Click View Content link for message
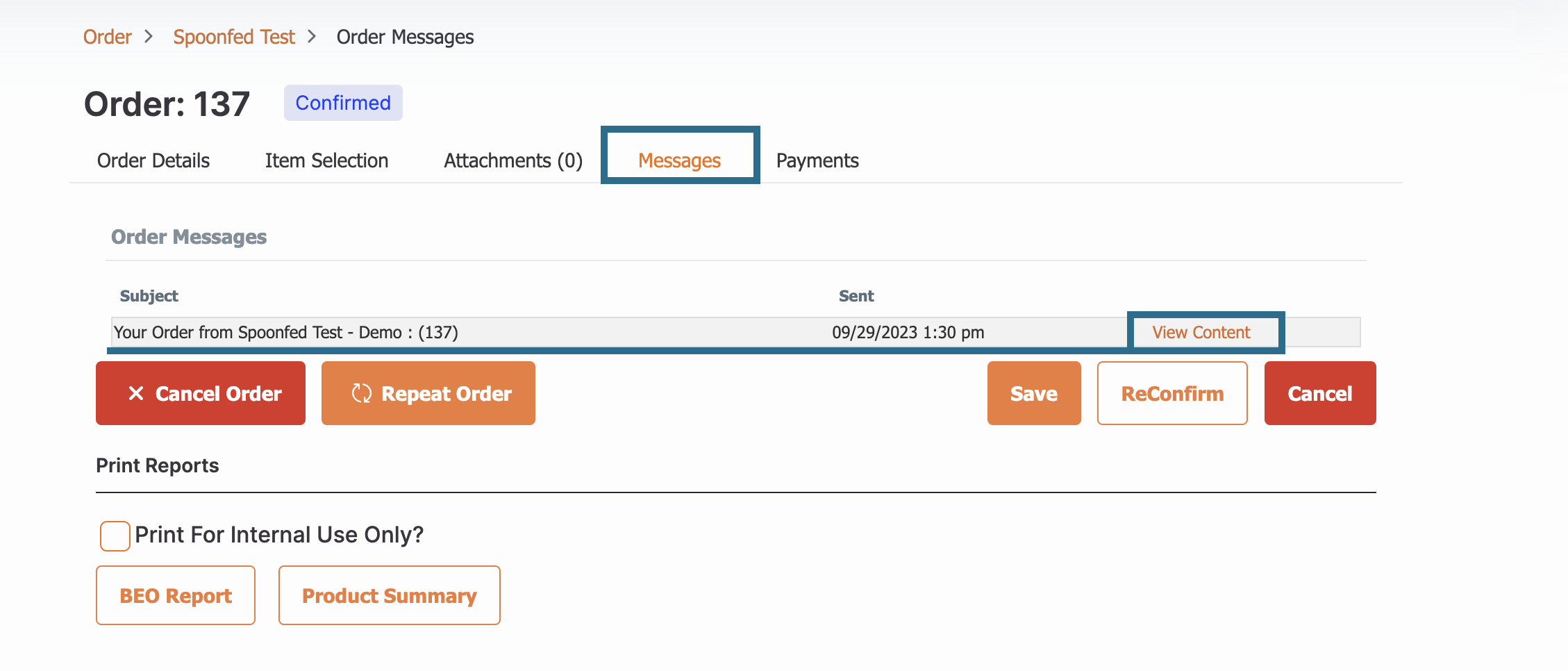 pos(1201,332)
